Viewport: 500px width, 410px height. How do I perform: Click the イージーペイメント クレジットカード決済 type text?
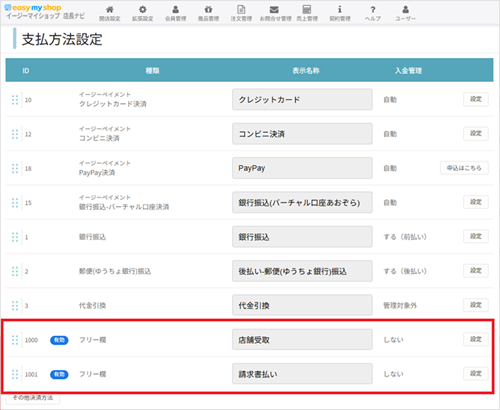(113, 99)
